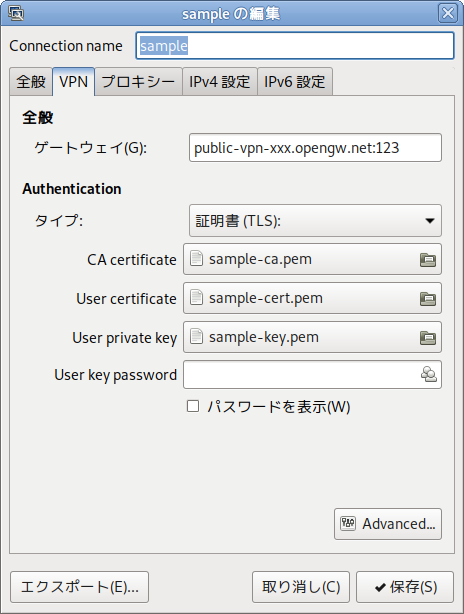Viewport: 464px width, 614px height.
Task: Click the document icon beside sample-key.pem
Action: coord(197,337)
